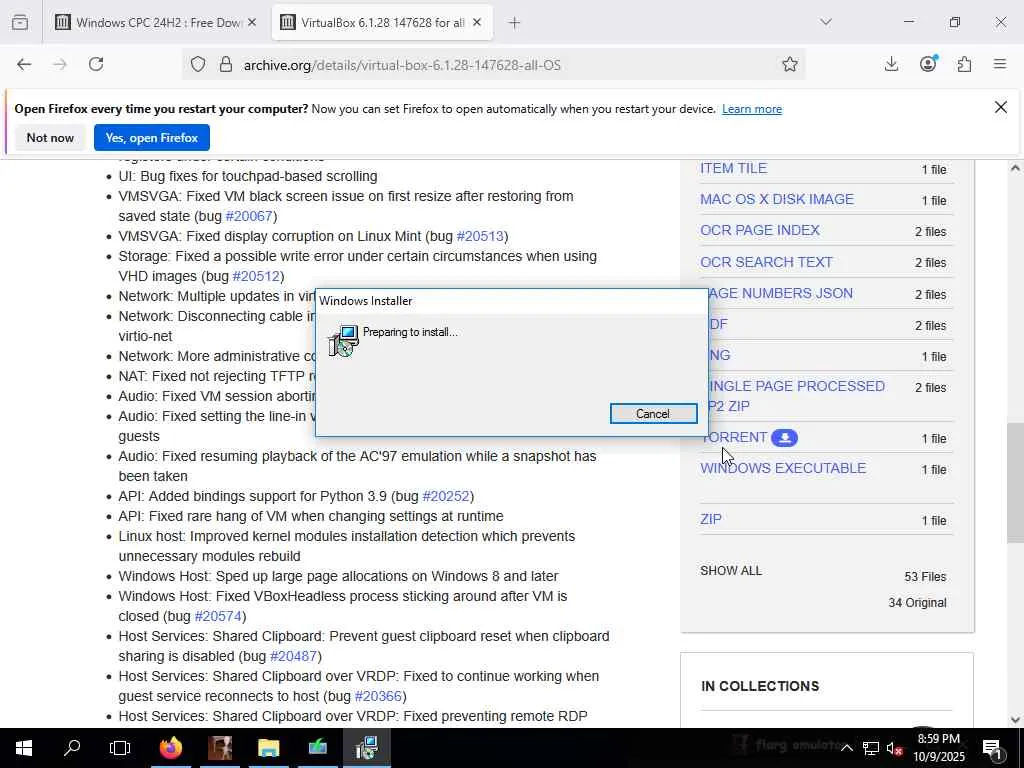Screen dimensions: 1024x768
Task: Open muted volume tray icon
Action: click(x=895, y=748)
